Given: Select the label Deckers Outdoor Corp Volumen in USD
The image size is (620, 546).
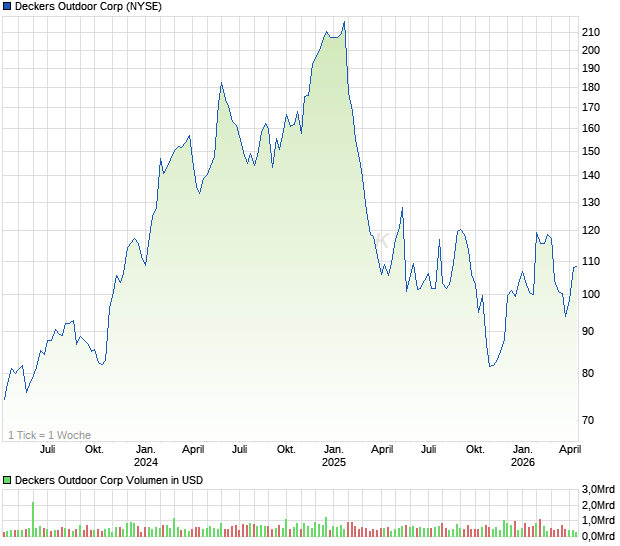Looking at the screenshot, I should click(109, 480).
